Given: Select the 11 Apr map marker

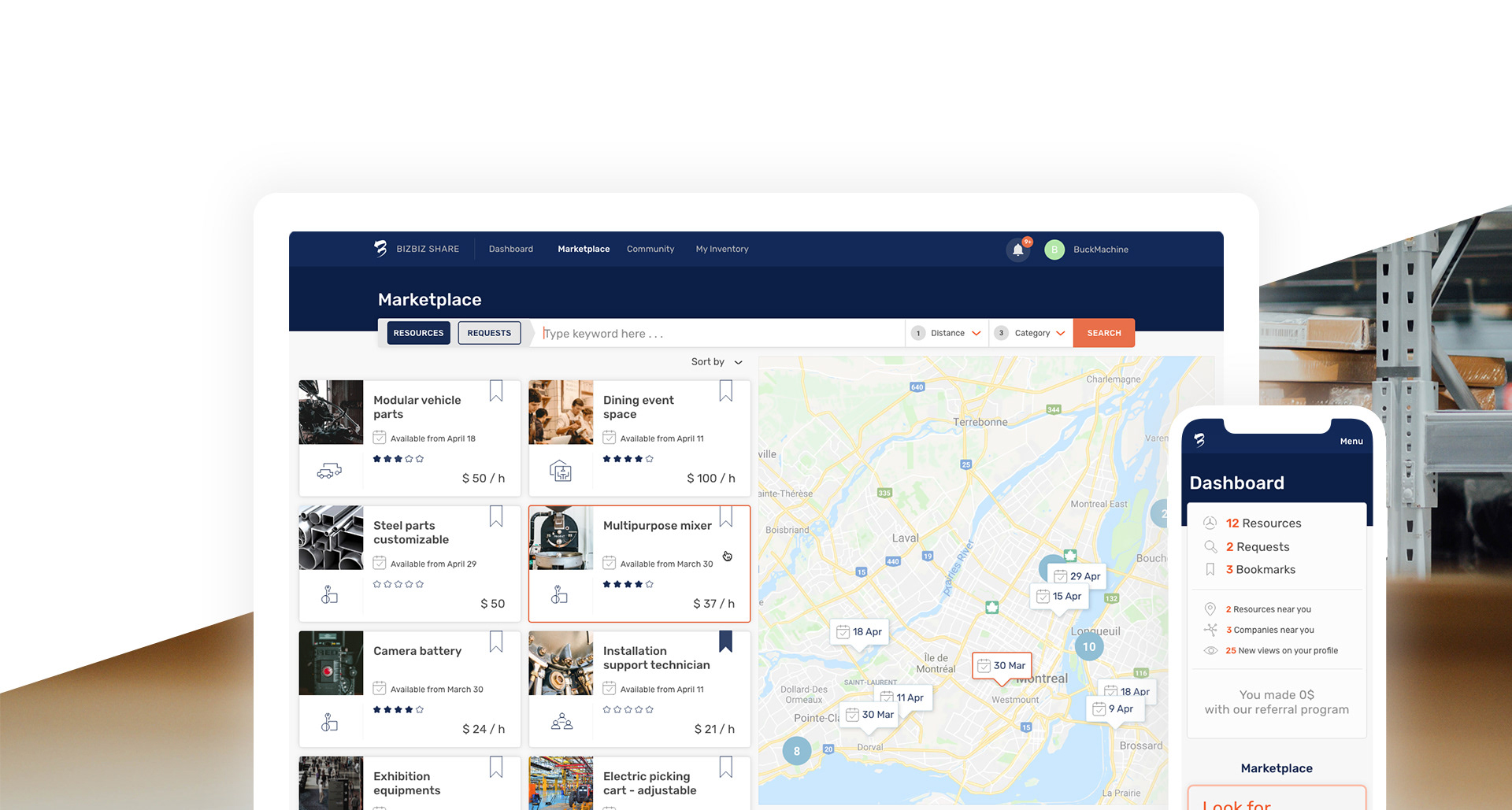Looking at the screenshot, I should (x=910, y=697).
